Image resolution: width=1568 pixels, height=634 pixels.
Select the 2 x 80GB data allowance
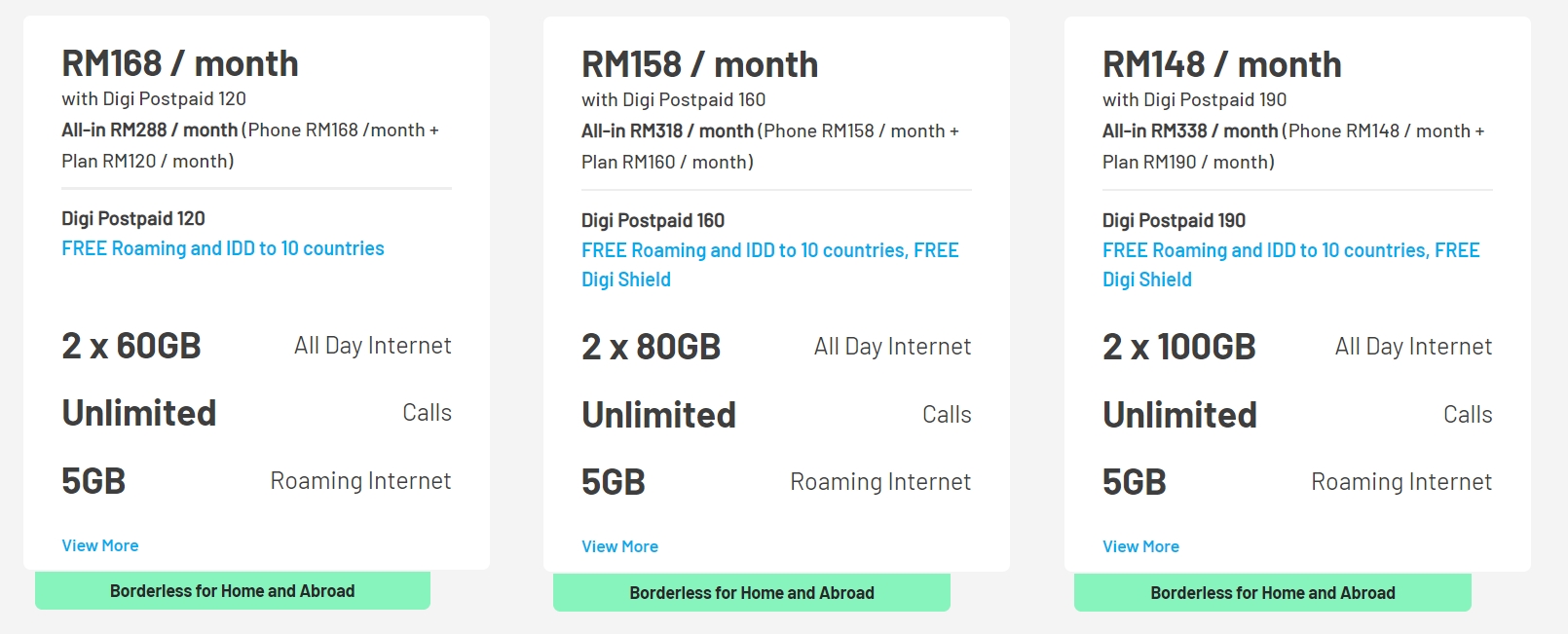pyautogui.click(x=651, y=347)
